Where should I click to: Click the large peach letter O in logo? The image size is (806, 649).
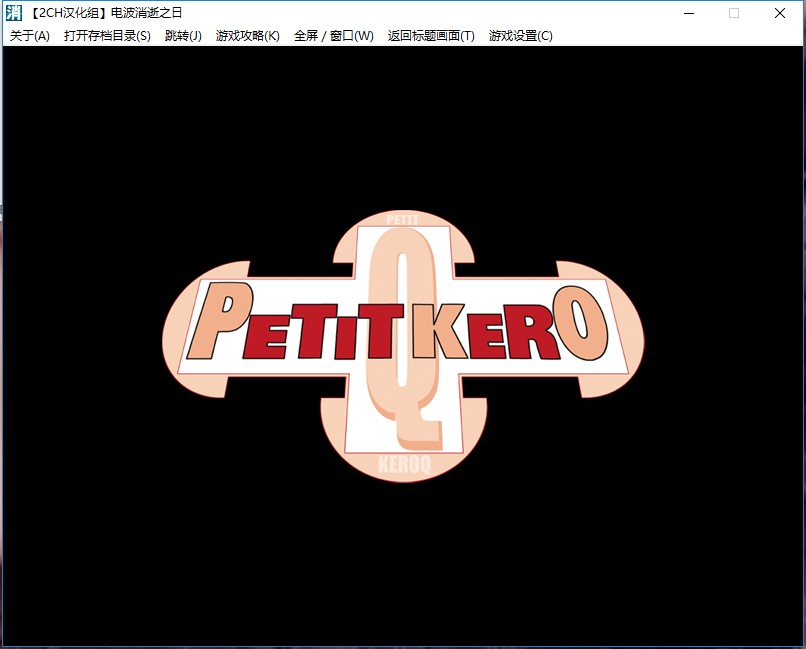coord(583,320)
